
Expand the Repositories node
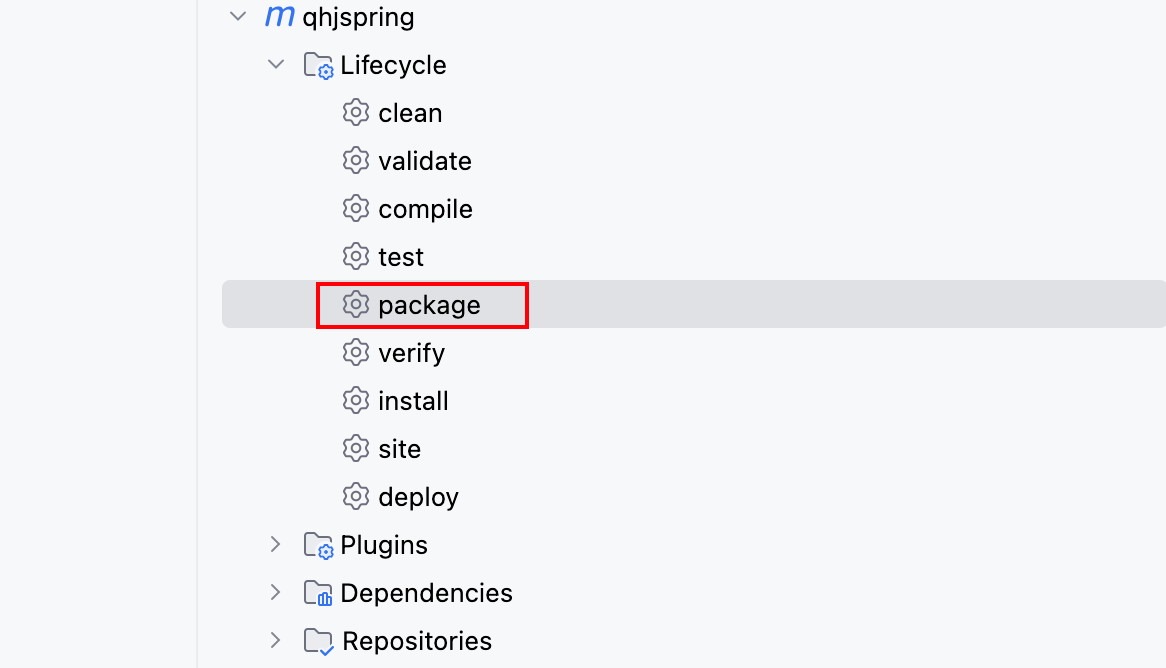coord(275,640)
